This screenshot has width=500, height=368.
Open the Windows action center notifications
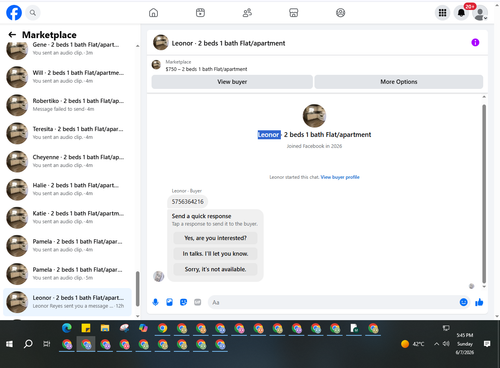pos(487,344)
